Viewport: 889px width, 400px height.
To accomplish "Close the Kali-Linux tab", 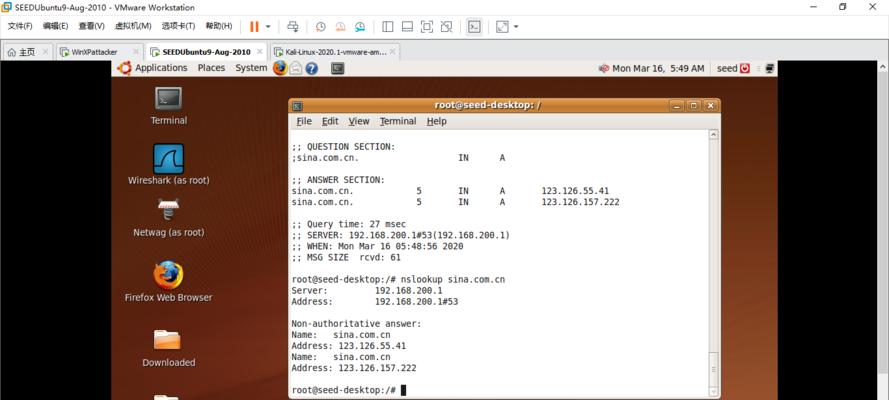I will pyautogui.click(x=392, y=52).
